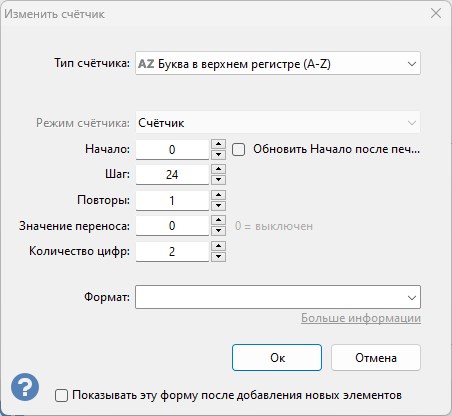Increase the Повторы value with up arrow
Viewport: 452px width, 416px height.
click(218, 195)
